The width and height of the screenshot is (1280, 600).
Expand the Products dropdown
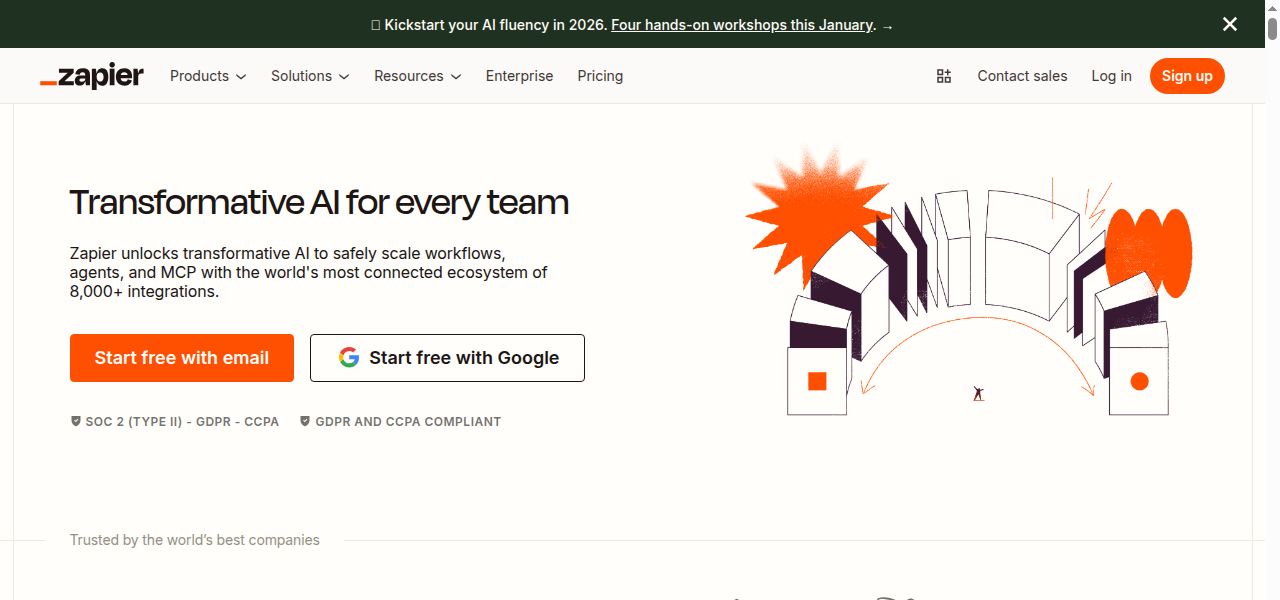pos(200,76)
